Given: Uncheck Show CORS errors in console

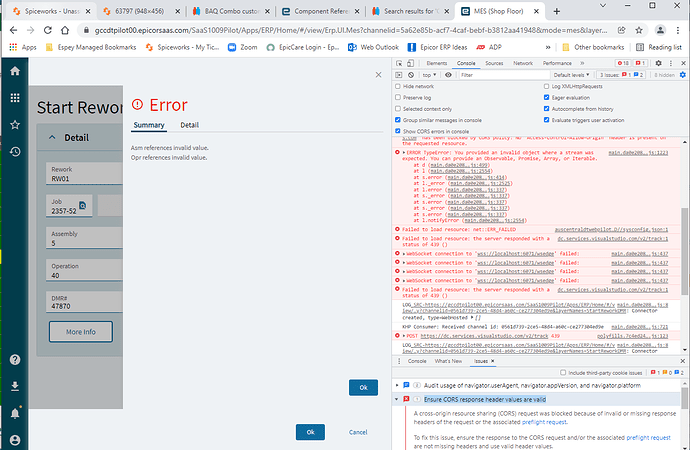Looking at the screenshot, I should point(398,131).
